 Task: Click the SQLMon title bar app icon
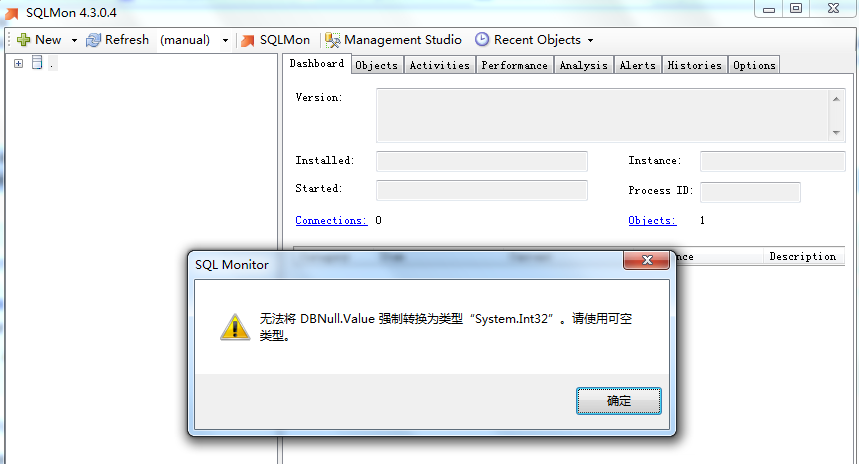[x=12, y=13]
